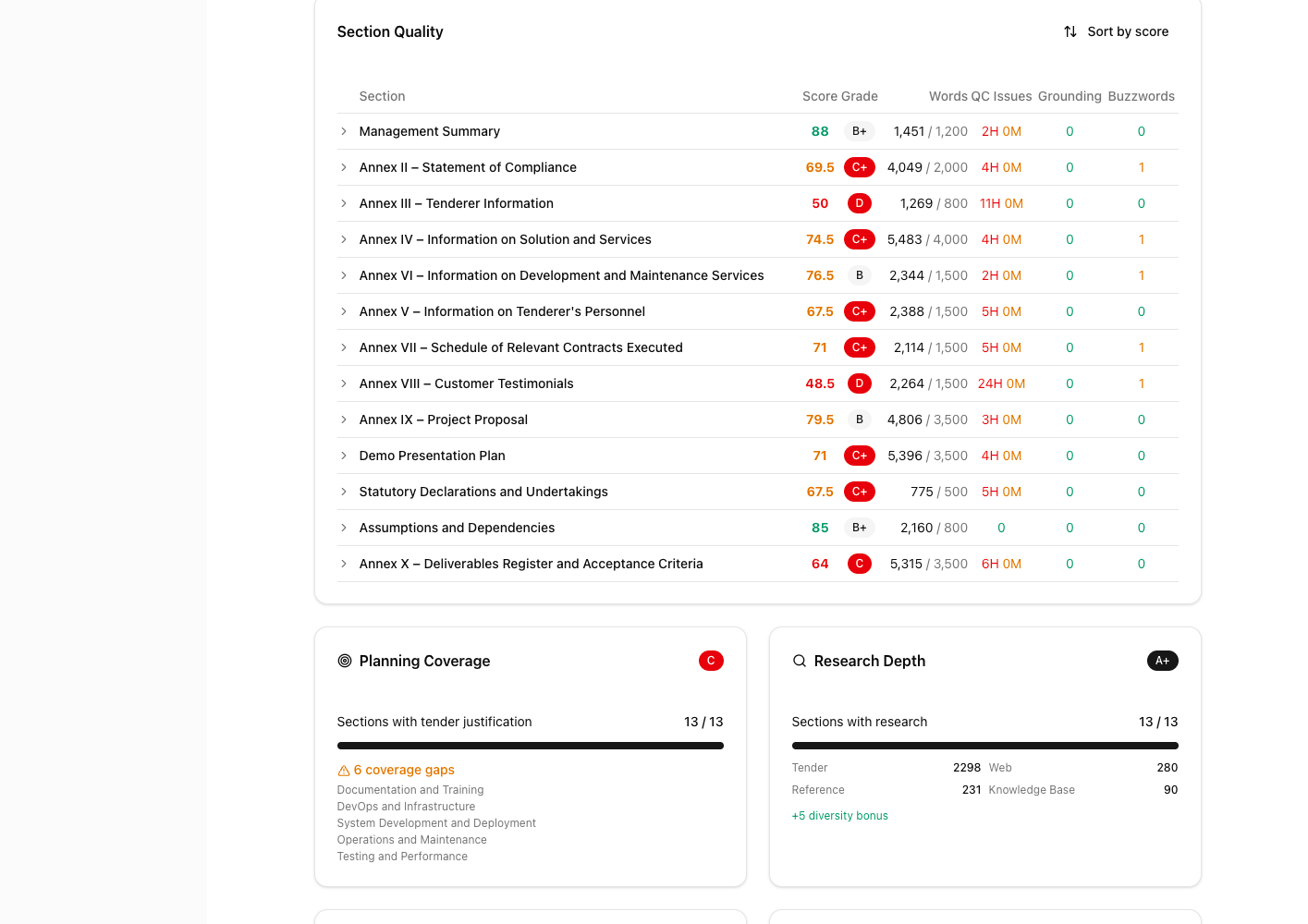Select the Annex IX Project Proposal row
Viewport: 1308px width, 924px height.
(758, 419)
